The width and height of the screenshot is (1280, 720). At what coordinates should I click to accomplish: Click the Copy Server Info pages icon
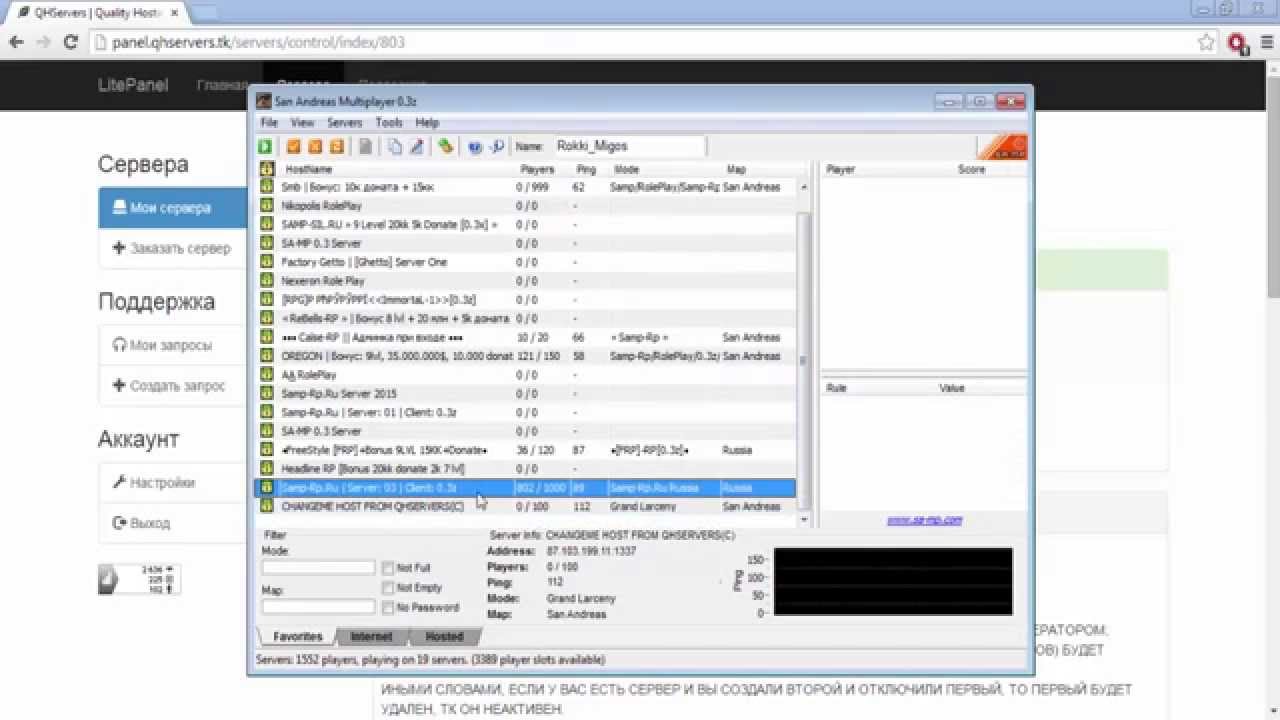tap(395, 147)
